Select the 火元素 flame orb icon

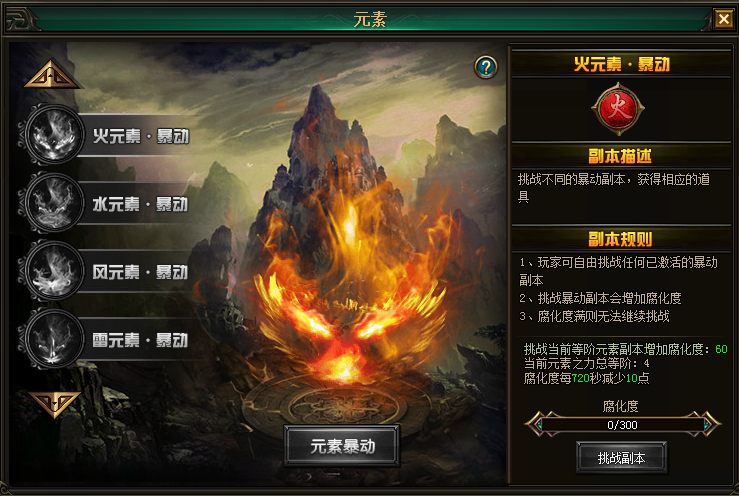54,134
